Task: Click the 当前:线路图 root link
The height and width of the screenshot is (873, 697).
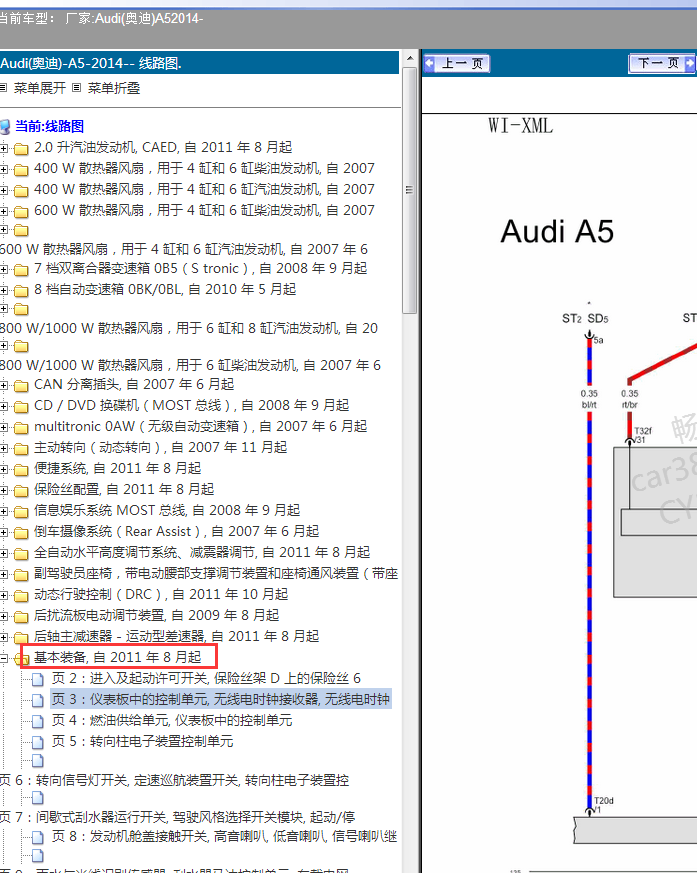Action: click(49, 126)
